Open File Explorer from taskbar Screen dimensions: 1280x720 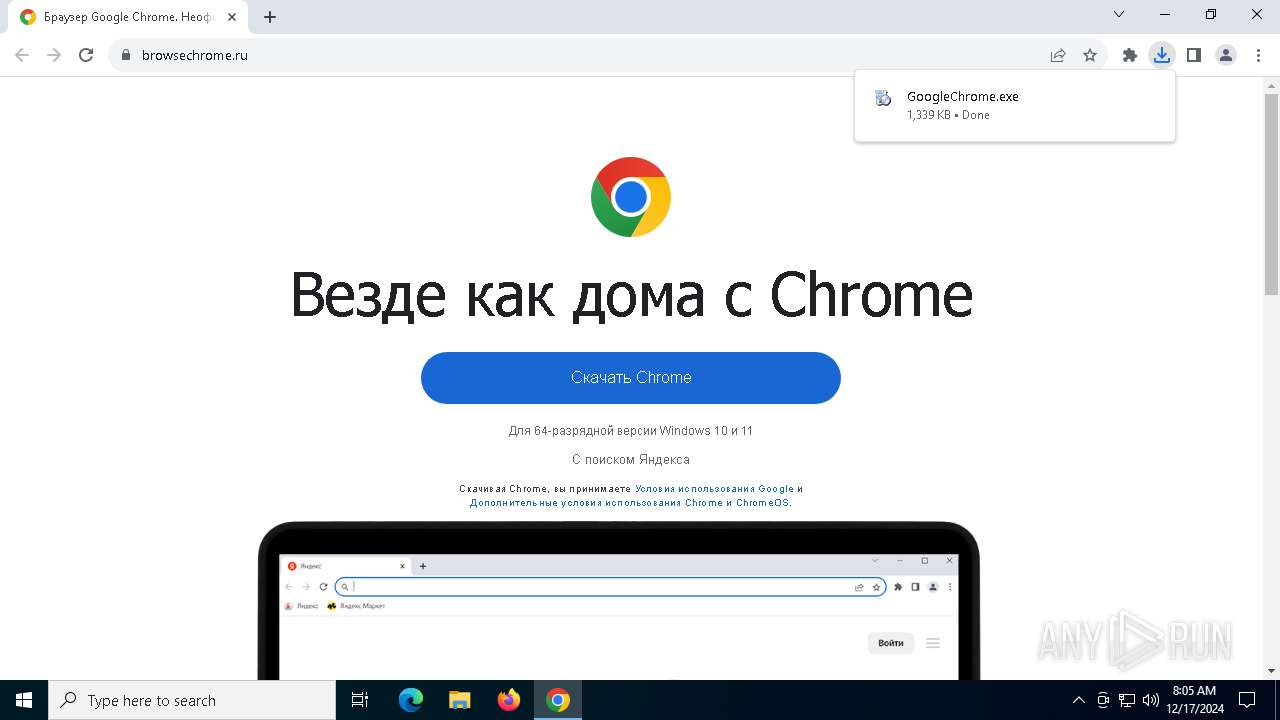click(x=459, y=700)
